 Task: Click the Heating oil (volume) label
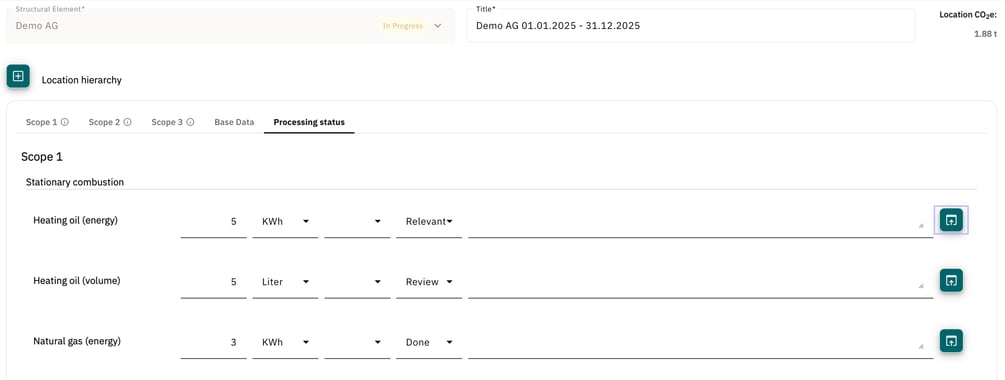[77, 280]
